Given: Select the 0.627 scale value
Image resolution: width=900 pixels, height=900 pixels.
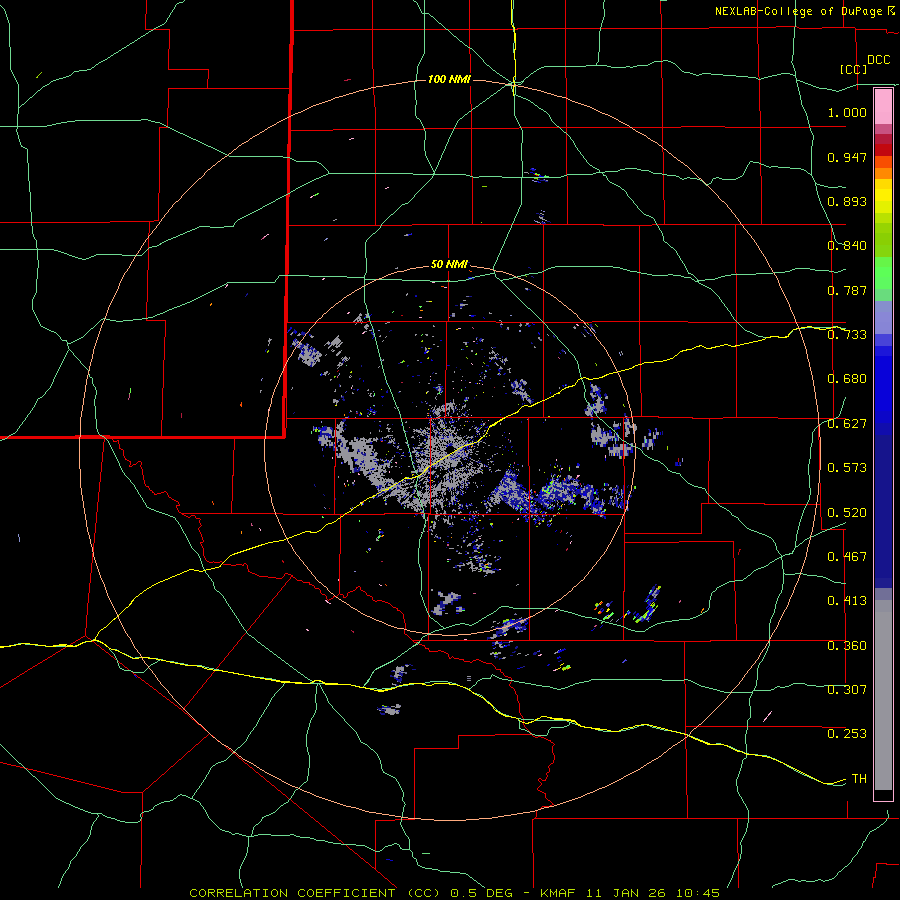Looking at the screenshot, I should pyautogui.click(x=847, y=424).
